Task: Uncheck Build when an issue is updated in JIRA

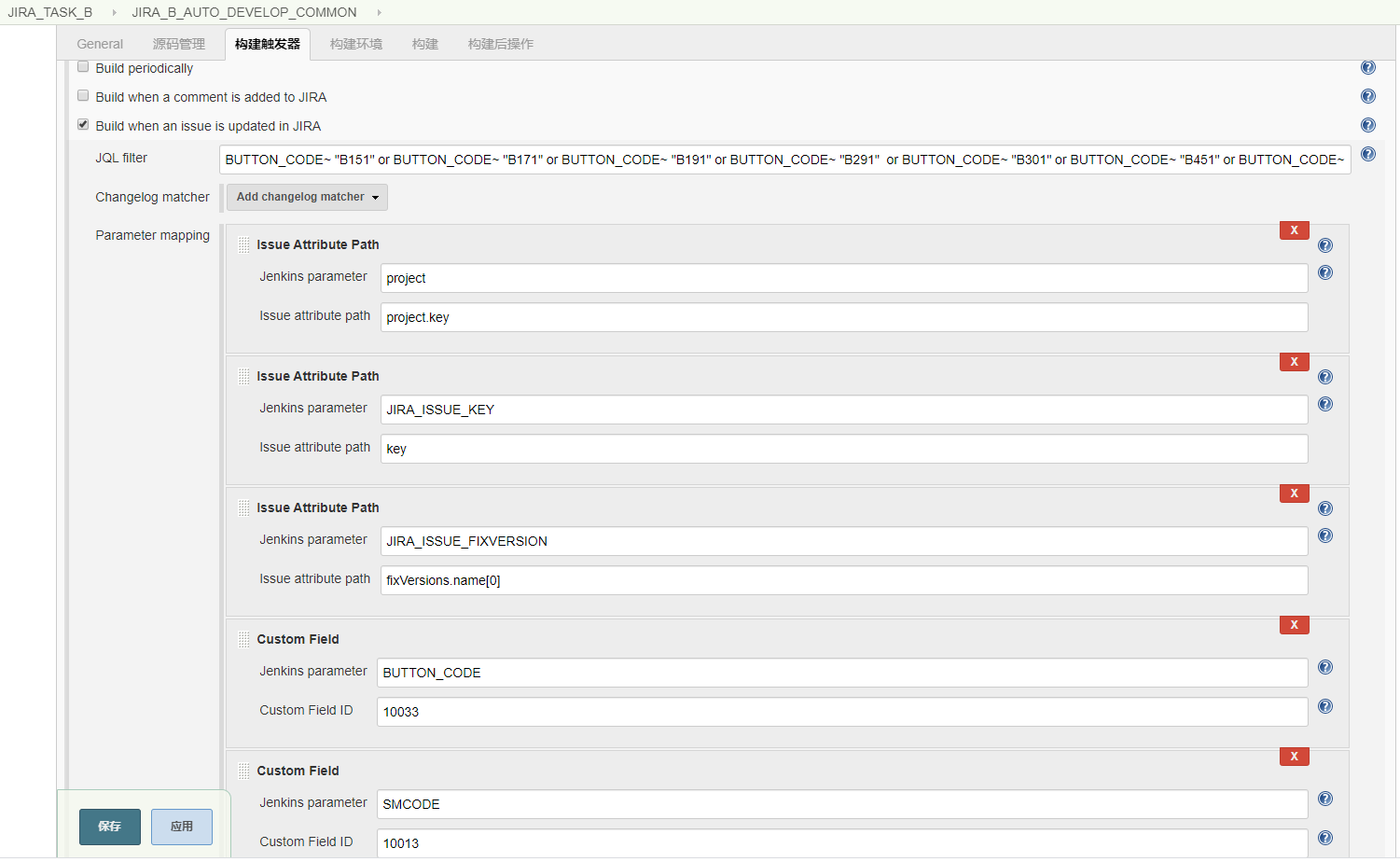Action: tap(83, 125)
